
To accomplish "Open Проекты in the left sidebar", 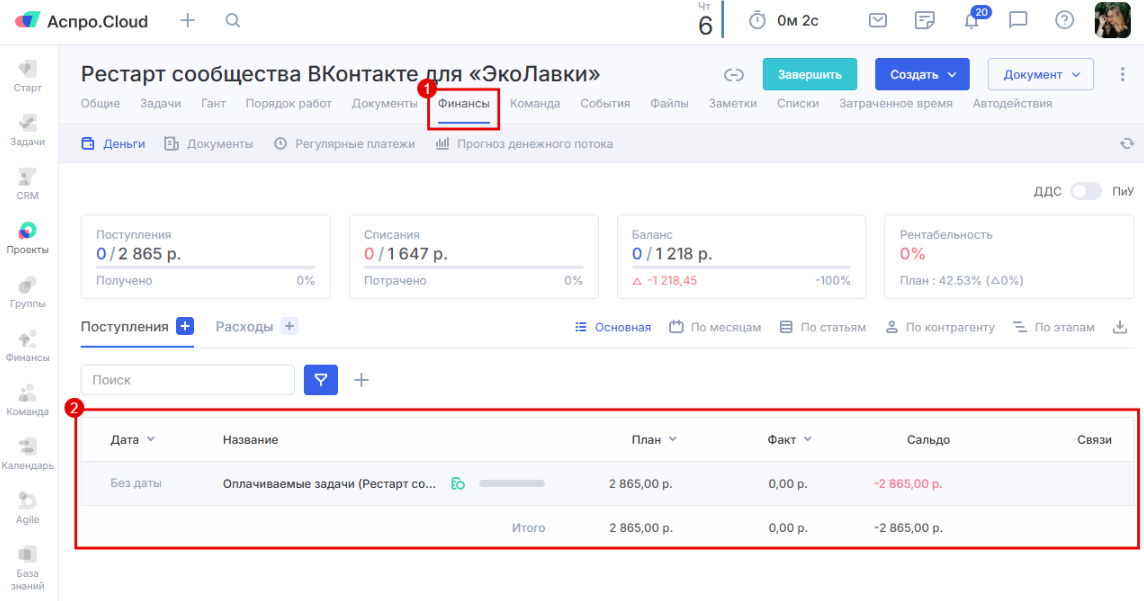I will [28, 238].
